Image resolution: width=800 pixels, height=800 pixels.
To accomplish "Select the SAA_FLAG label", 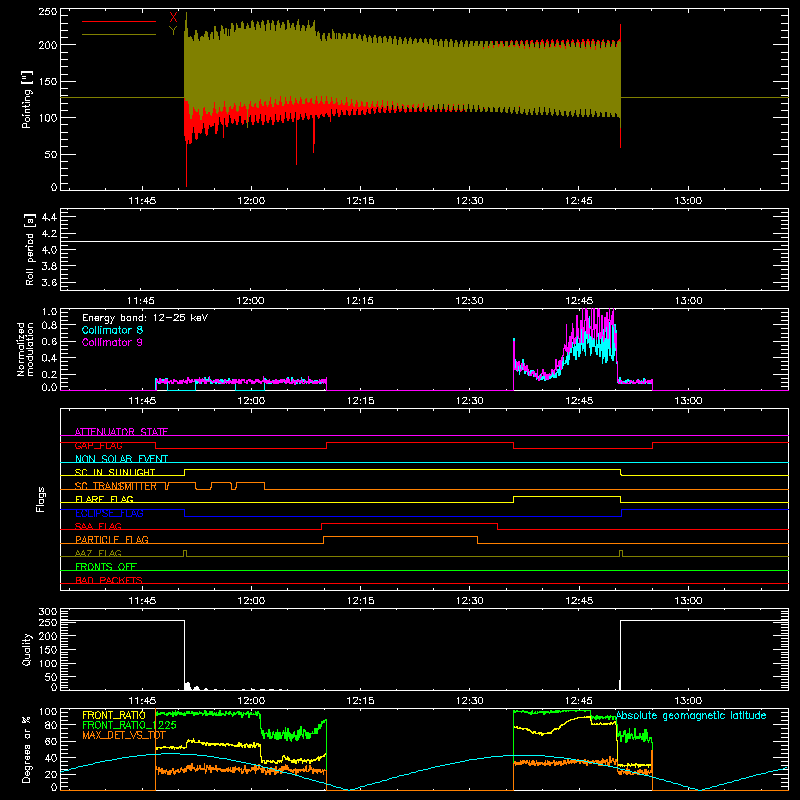I will (x=98, y=526).
